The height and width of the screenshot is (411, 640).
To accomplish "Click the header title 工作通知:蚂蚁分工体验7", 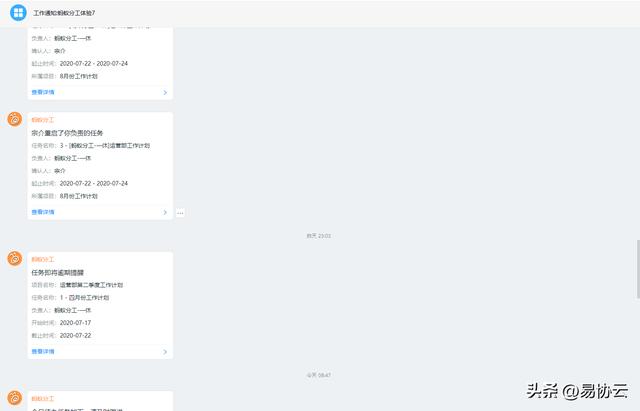I will pos(64,13).
